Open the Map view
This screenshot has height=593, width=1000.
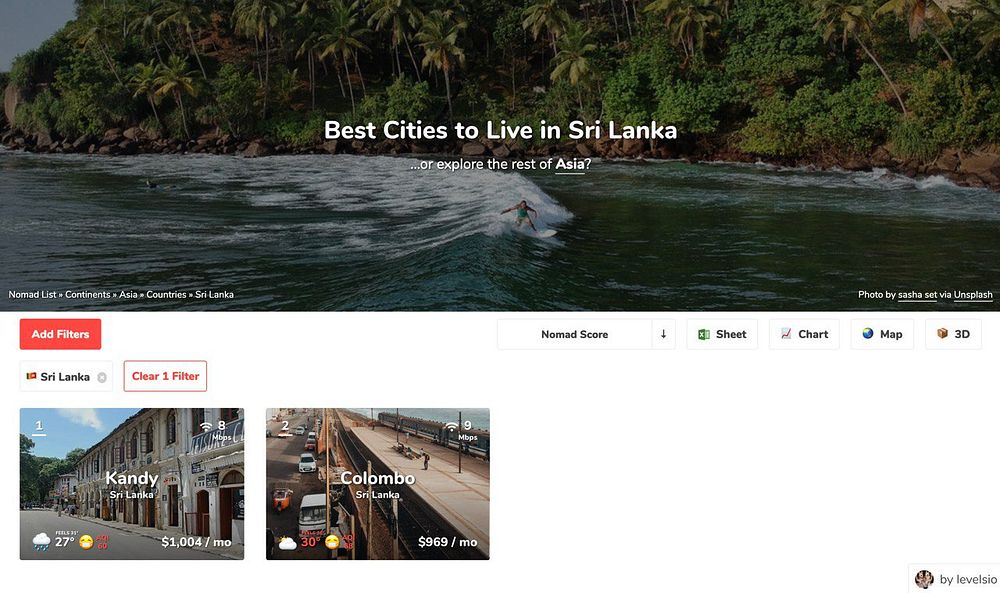click(x=882, y=334)
